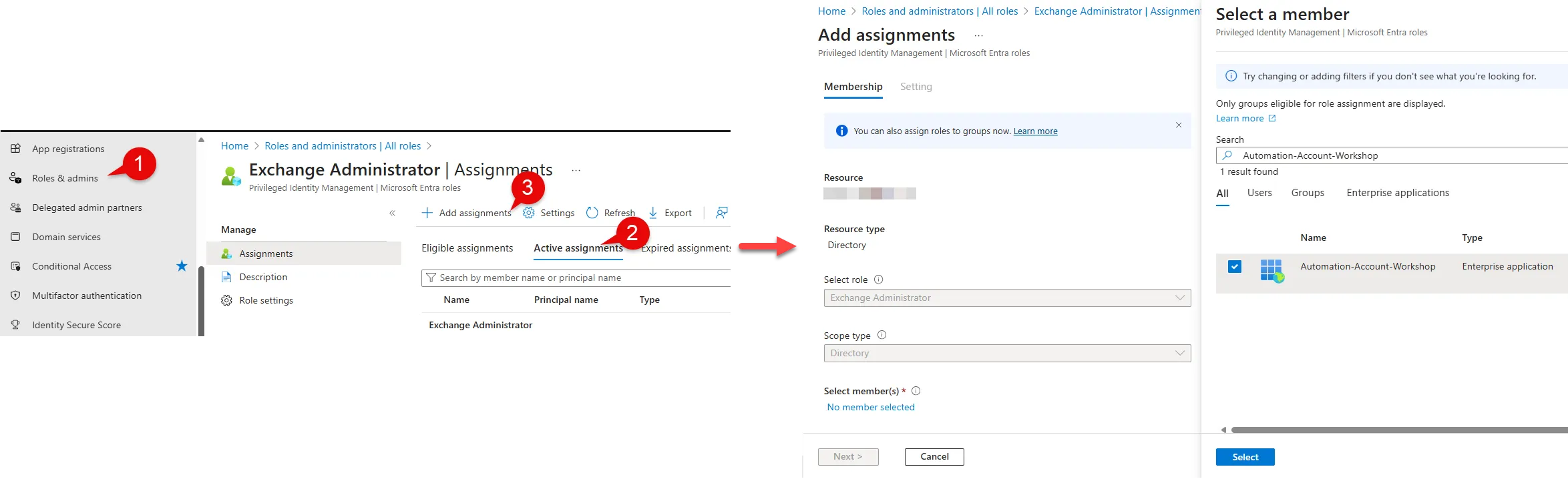Filter results by Users tab

click(x=1259, y=193)
